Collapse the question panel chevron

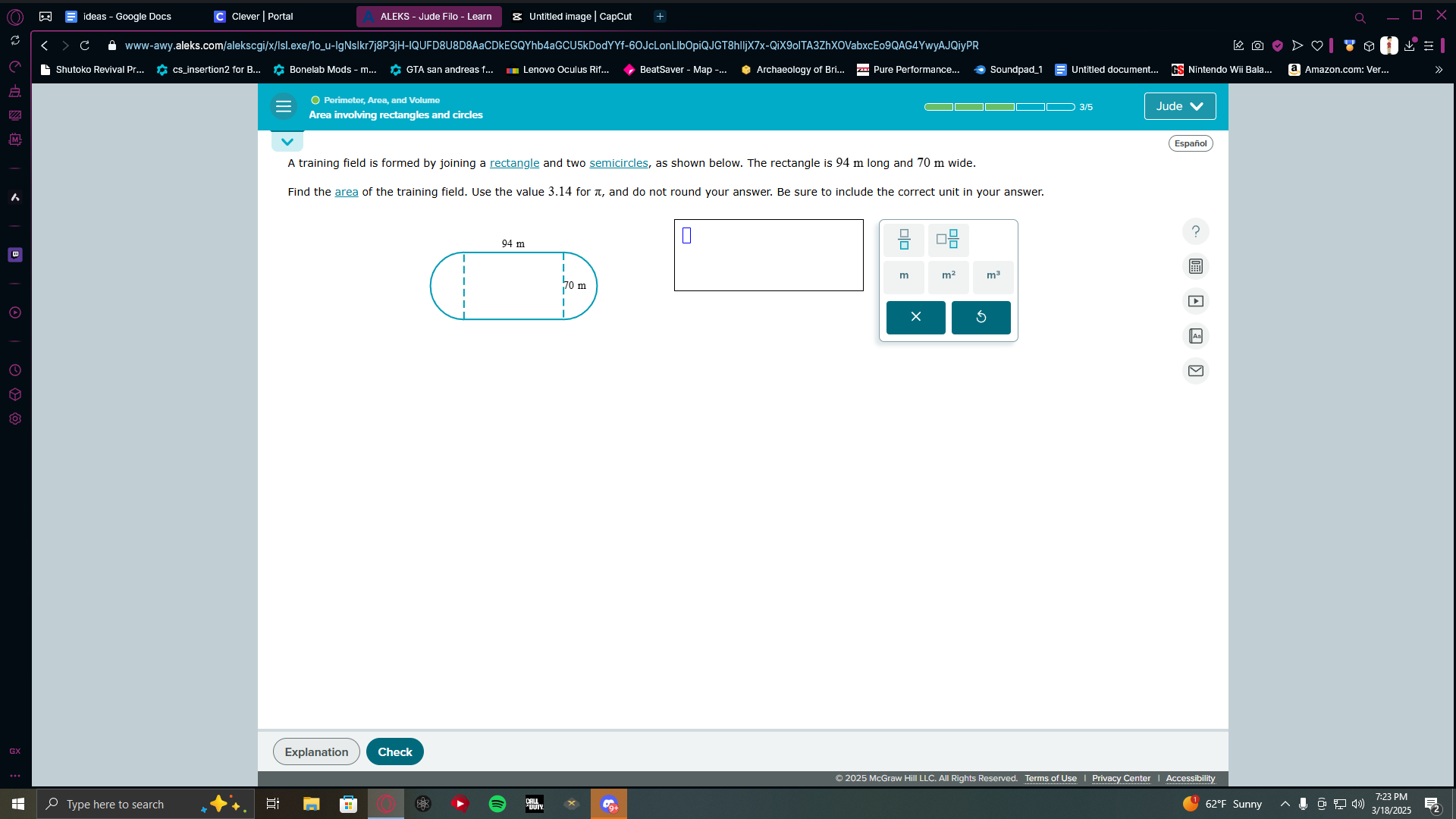pos(287,142)
